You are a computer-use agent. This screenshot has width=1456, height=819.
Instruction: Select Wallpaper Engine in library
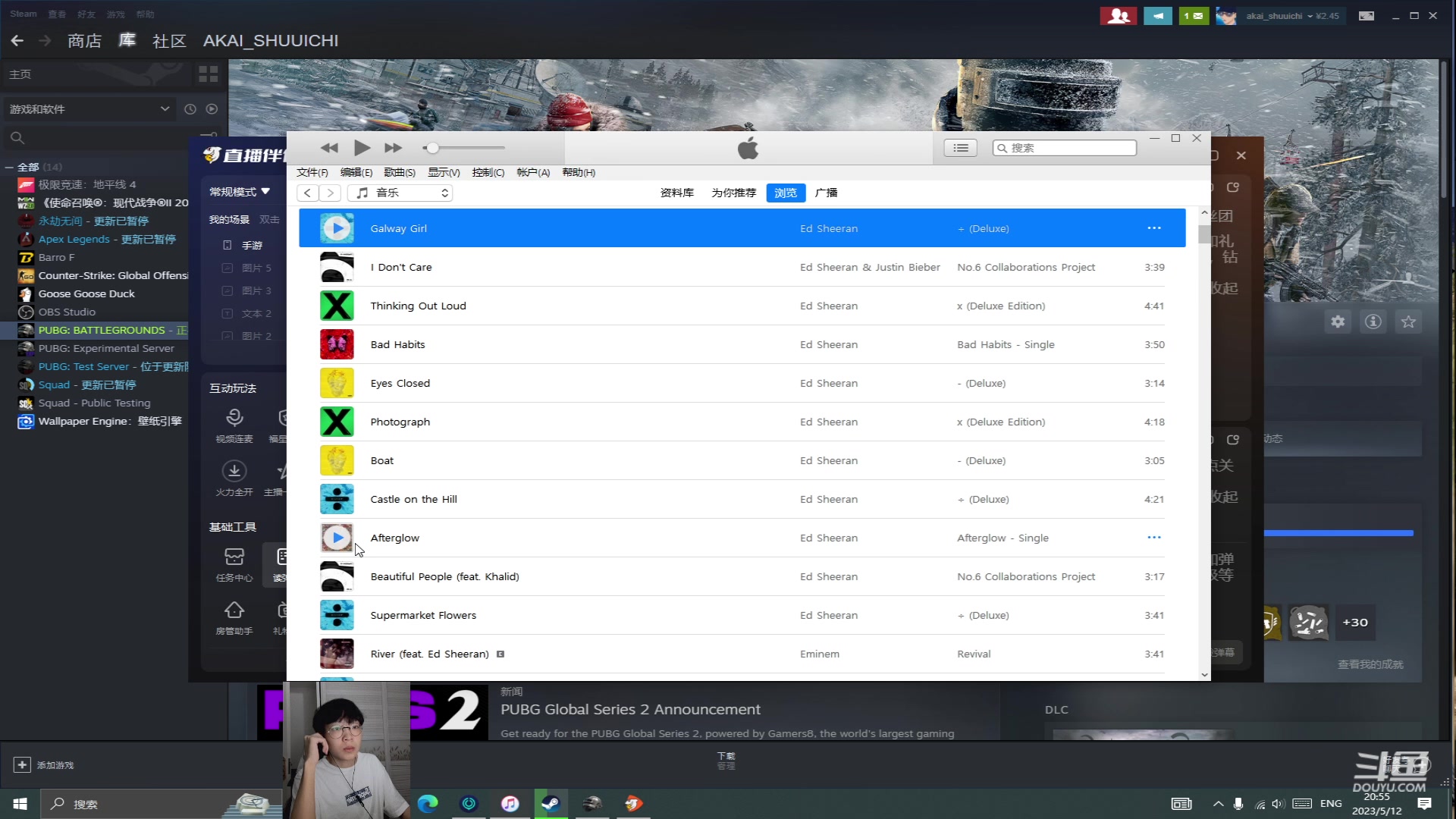click(110, 422)
